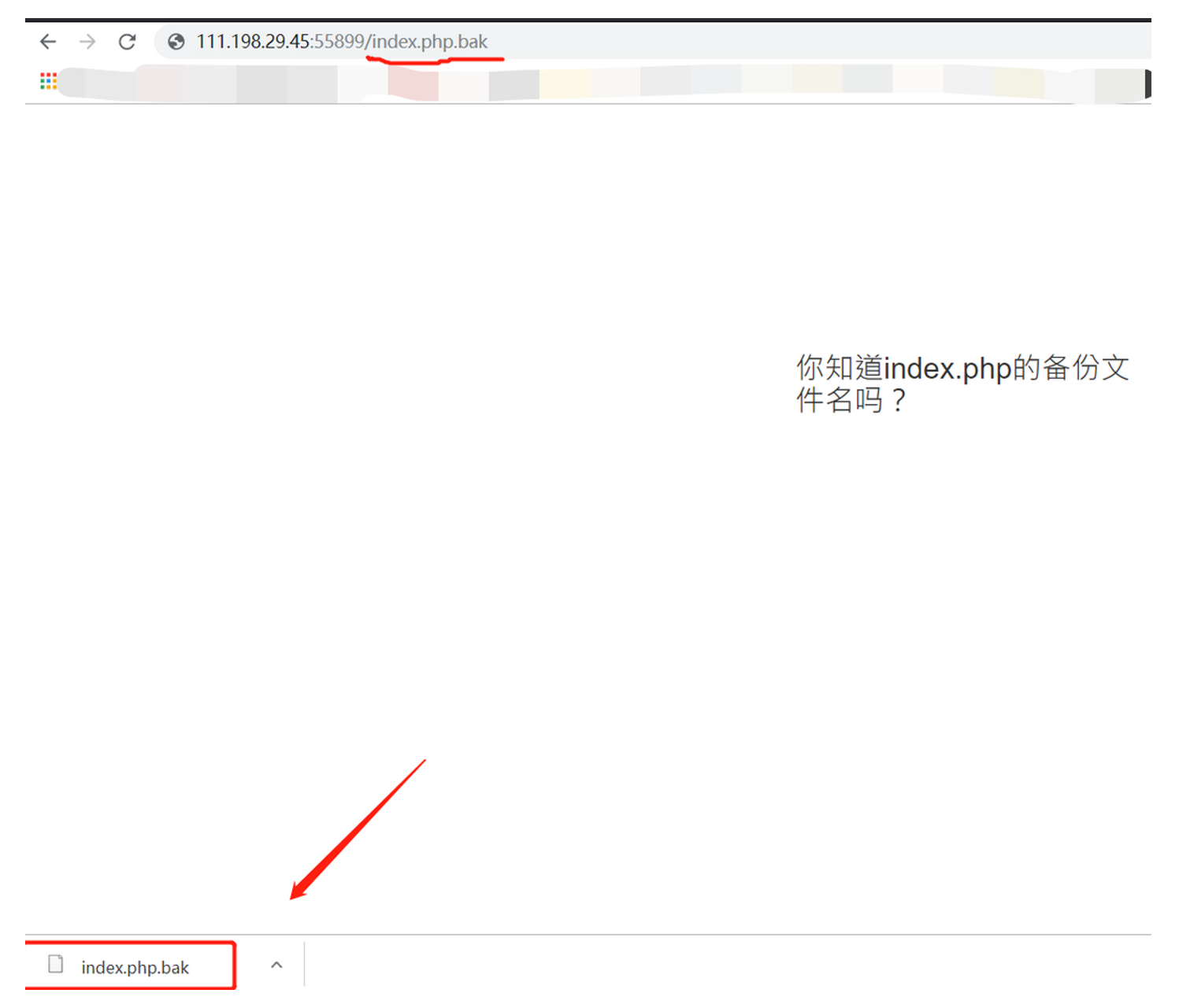Open the Apps grid icon in bookmarks bar
Image resolution: width=1179 pixels, height=1008 pixels.
tap(48, 81)
